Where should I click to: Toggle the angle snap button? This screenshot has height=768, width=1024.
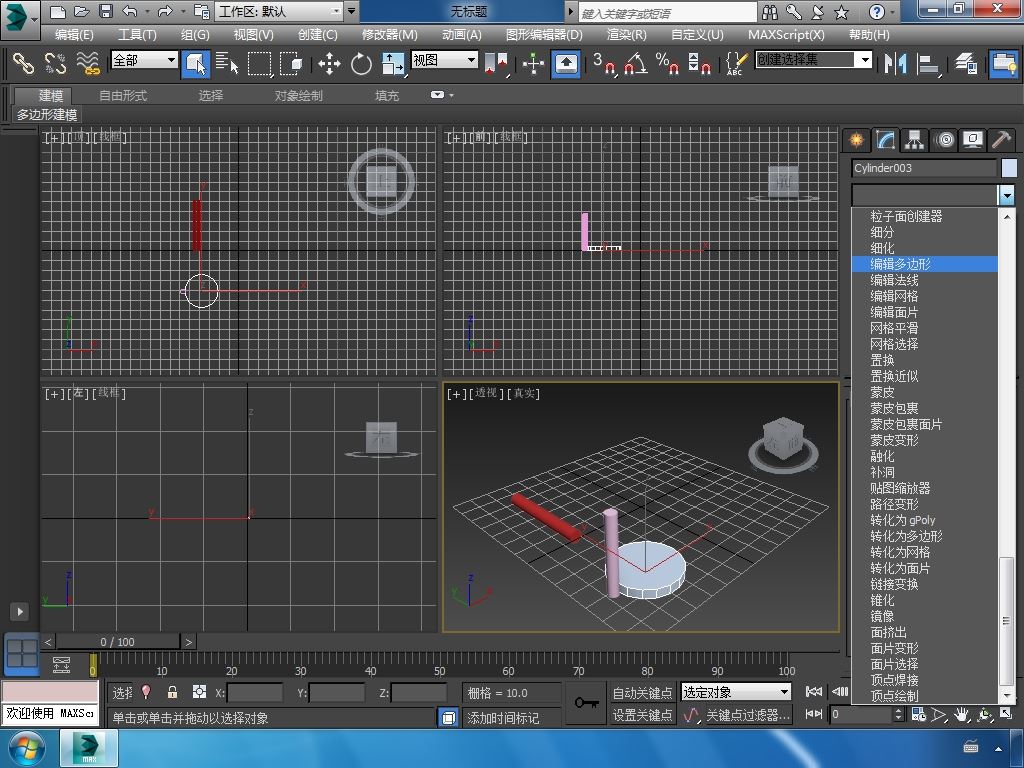click(x=635, y=64)
